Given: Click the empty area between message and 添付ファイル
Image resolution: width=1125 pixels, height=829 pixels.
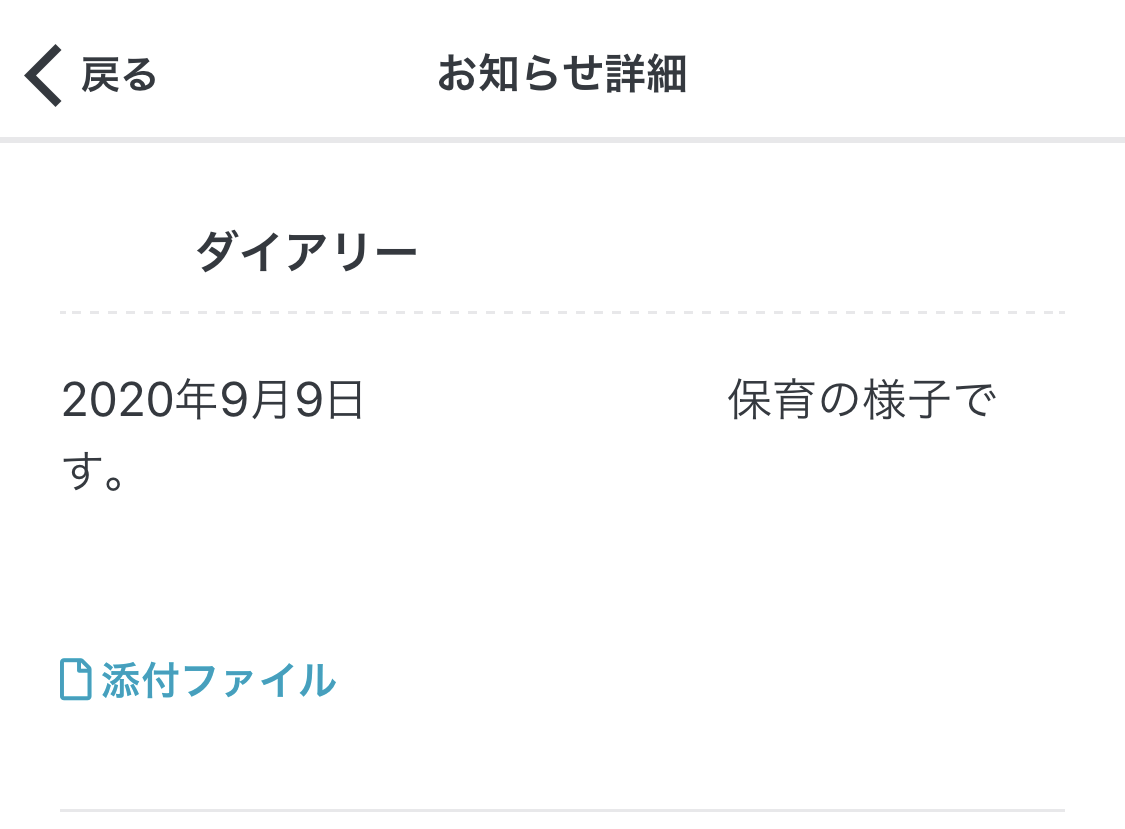Looking at the screenshot, I should click(x=562, y=574).
